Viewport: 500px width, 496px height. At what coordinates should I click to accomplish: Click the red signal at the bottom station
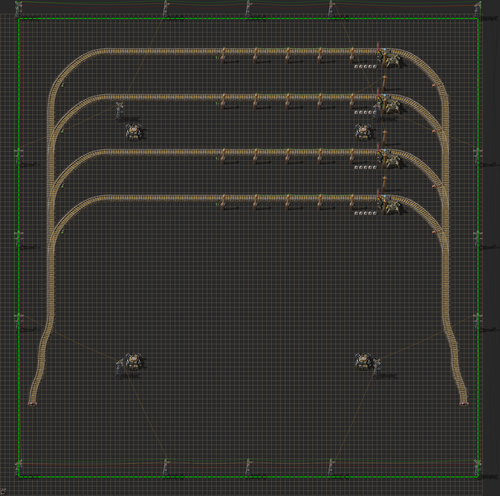tap(378, 193)
